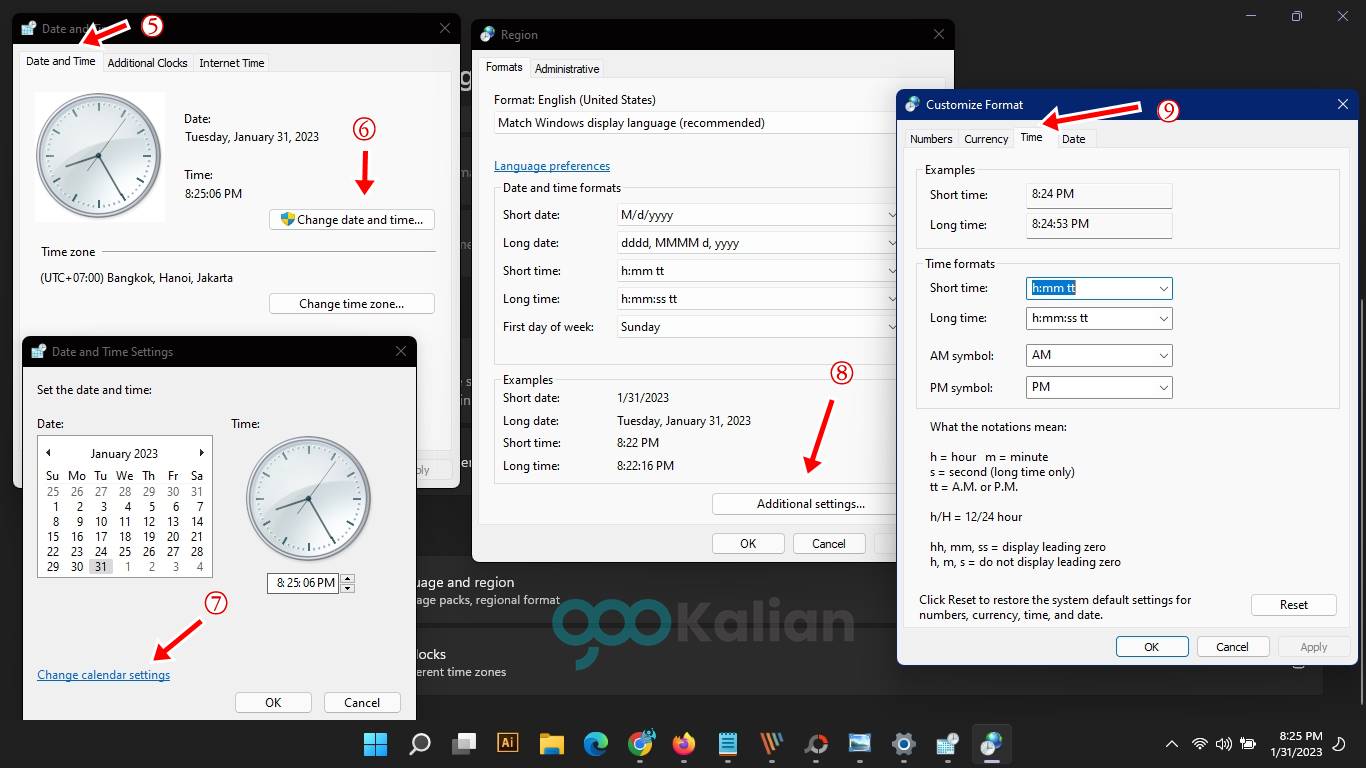Click the Customize Format window title icon
Viewport: 1366px width, 768px height.
(912, 104)
